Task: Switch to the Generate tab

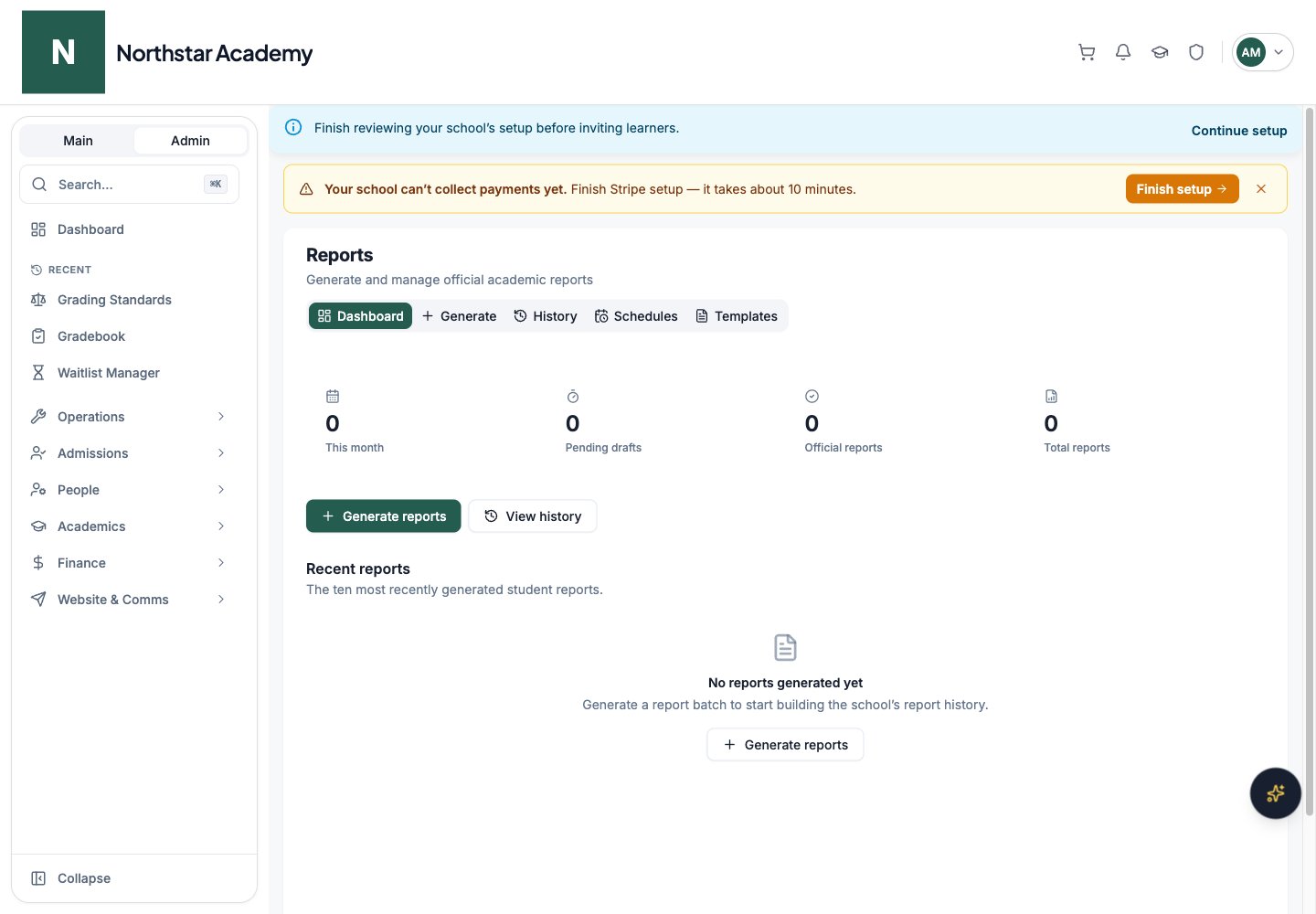Action: 459,316
